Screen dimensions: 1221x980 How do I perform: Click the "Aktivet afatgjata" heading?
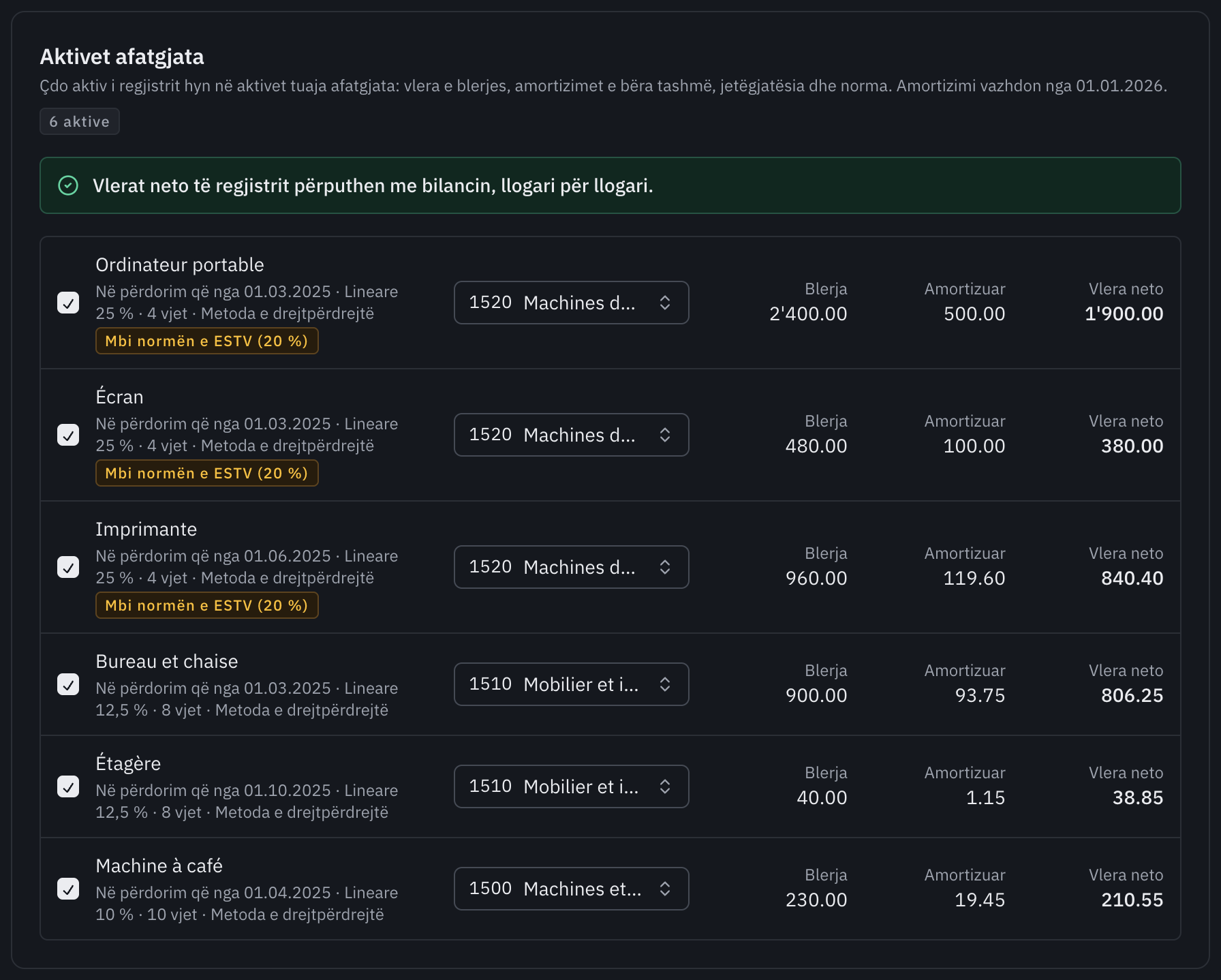[122, 57]
